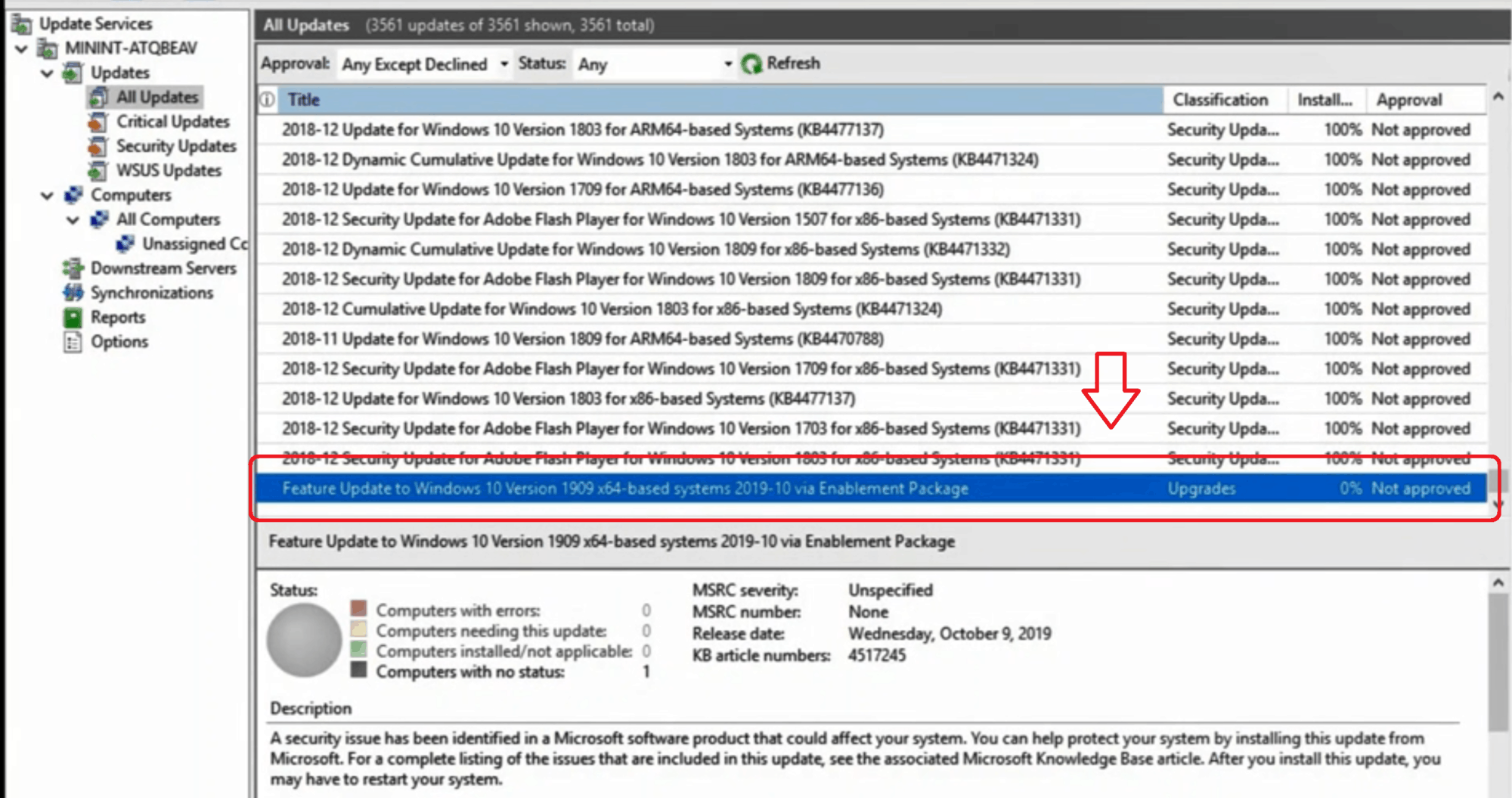The image size is (1512, 798).
Task: Open Security Updates view
Action: pyautogui.click(x=176, y=146)
